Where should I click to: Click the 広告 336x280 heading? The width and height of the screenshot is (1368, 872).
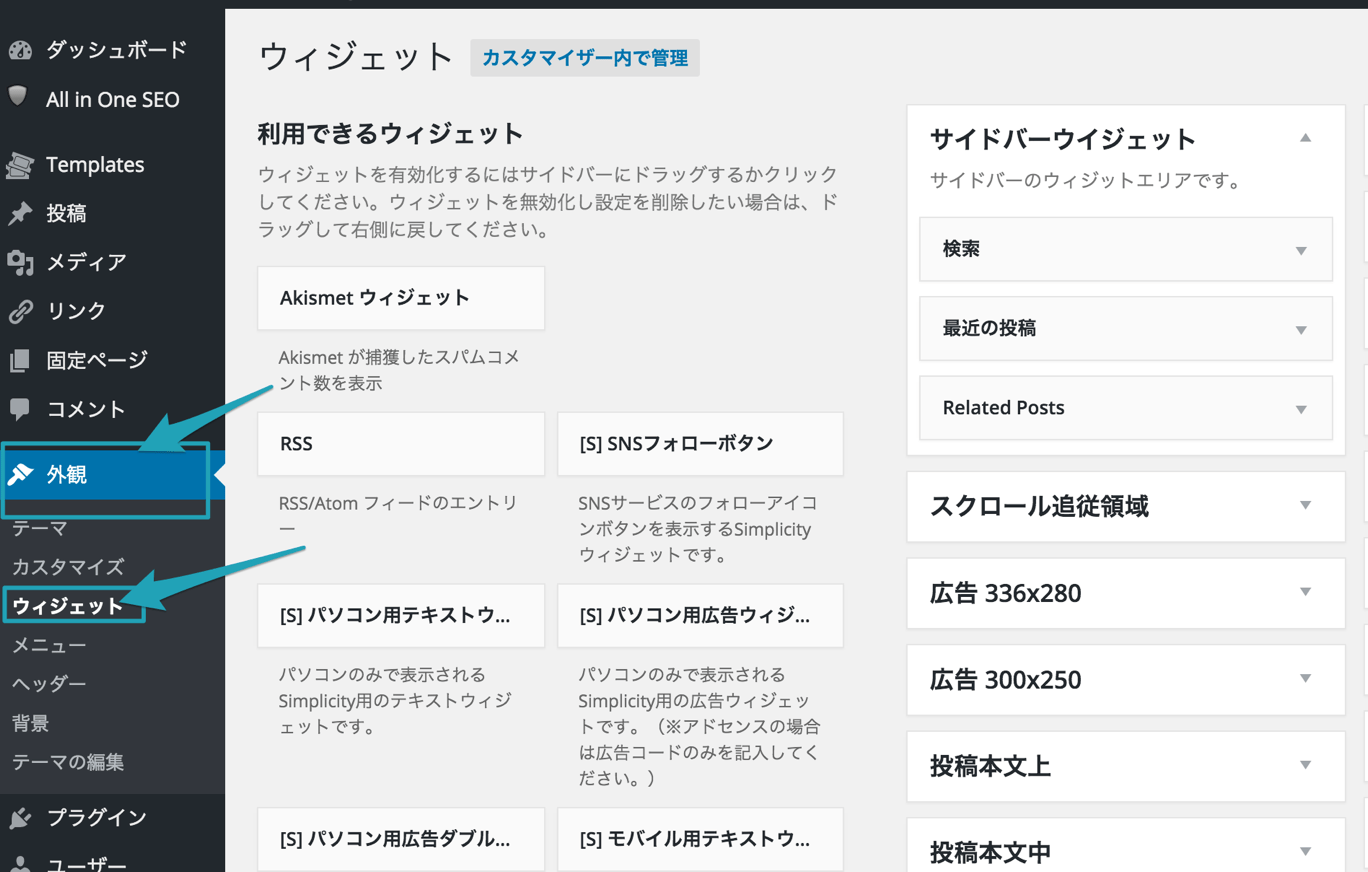click(1006, 593)
